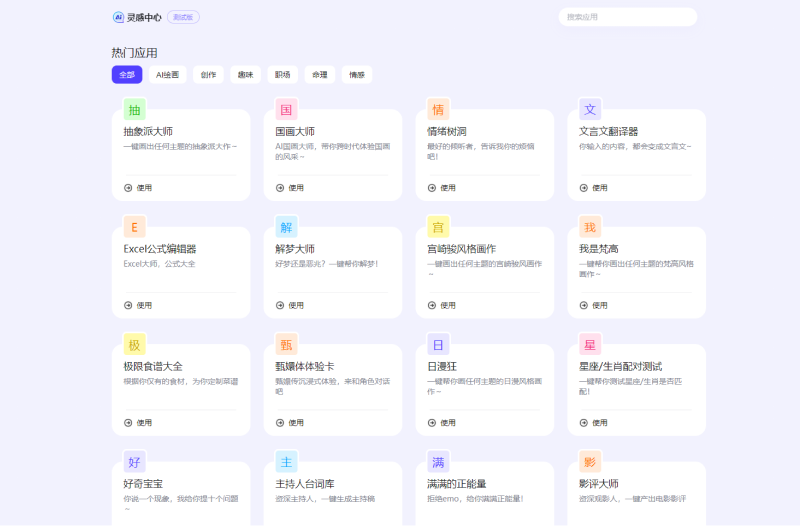The width and height of the screenshot is (800, 526).
Task: Click the 灵感中心 AI logo icon
Action: point(118,17)
